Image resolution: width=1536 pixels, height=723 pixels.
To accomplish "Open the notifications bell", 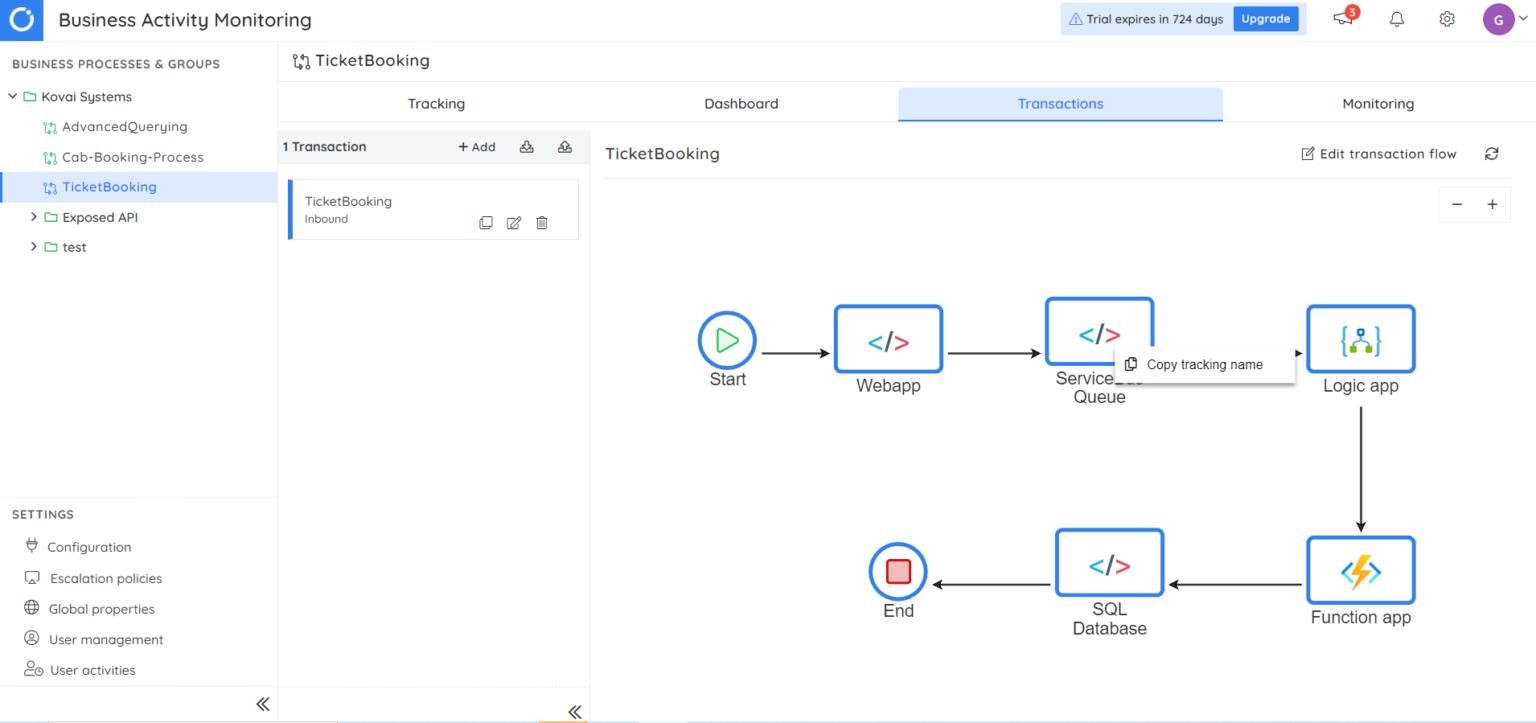I will (1396, 19).
